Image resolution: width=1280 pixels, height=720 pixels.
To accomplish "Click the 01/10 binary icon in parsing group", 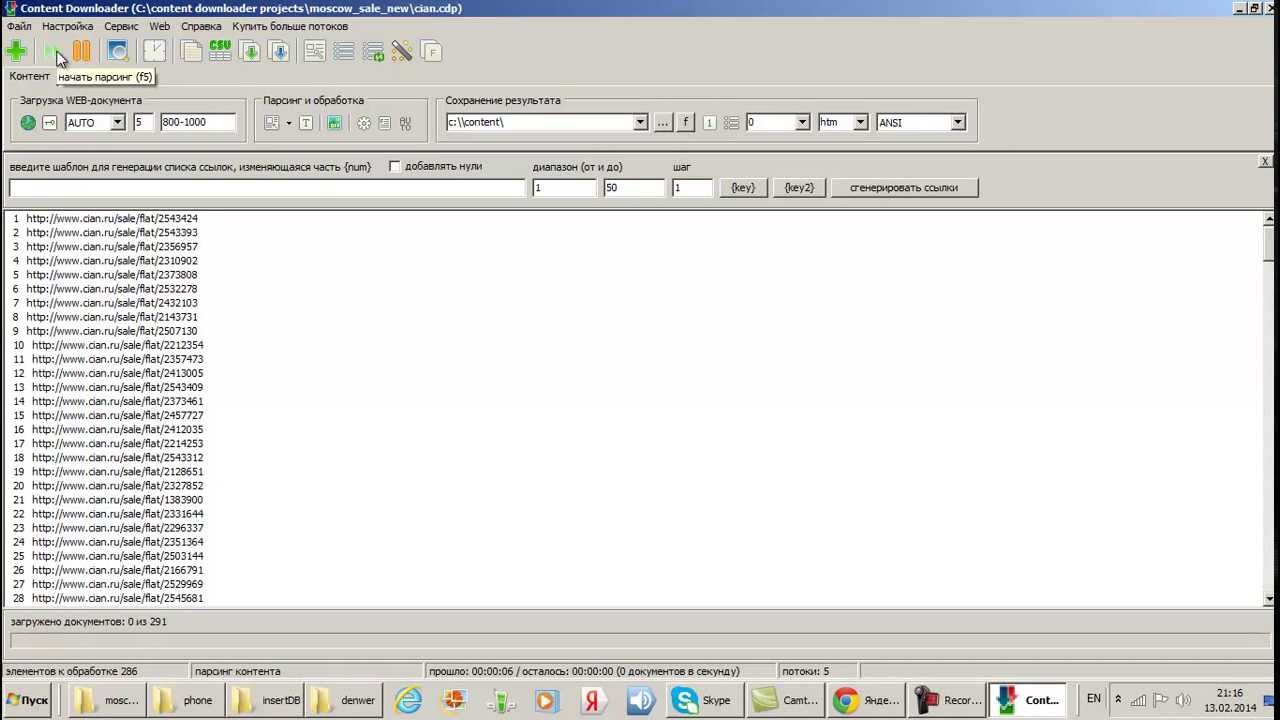I will [405, 123].
